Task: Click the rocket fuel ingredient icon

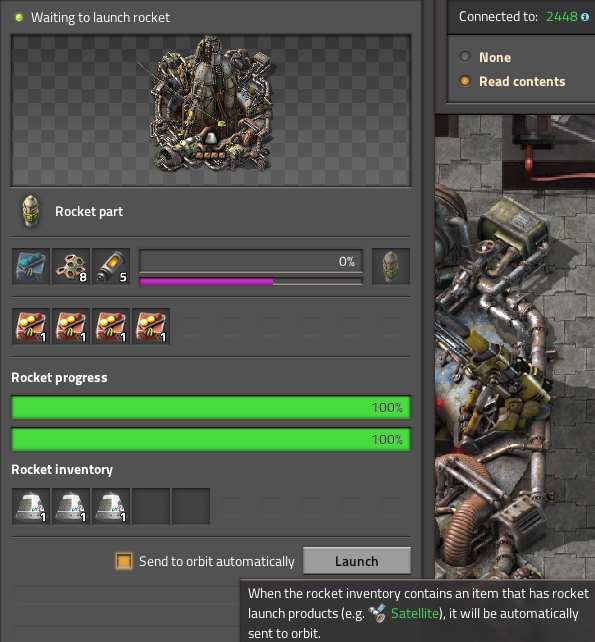Action: click(111, 267)
